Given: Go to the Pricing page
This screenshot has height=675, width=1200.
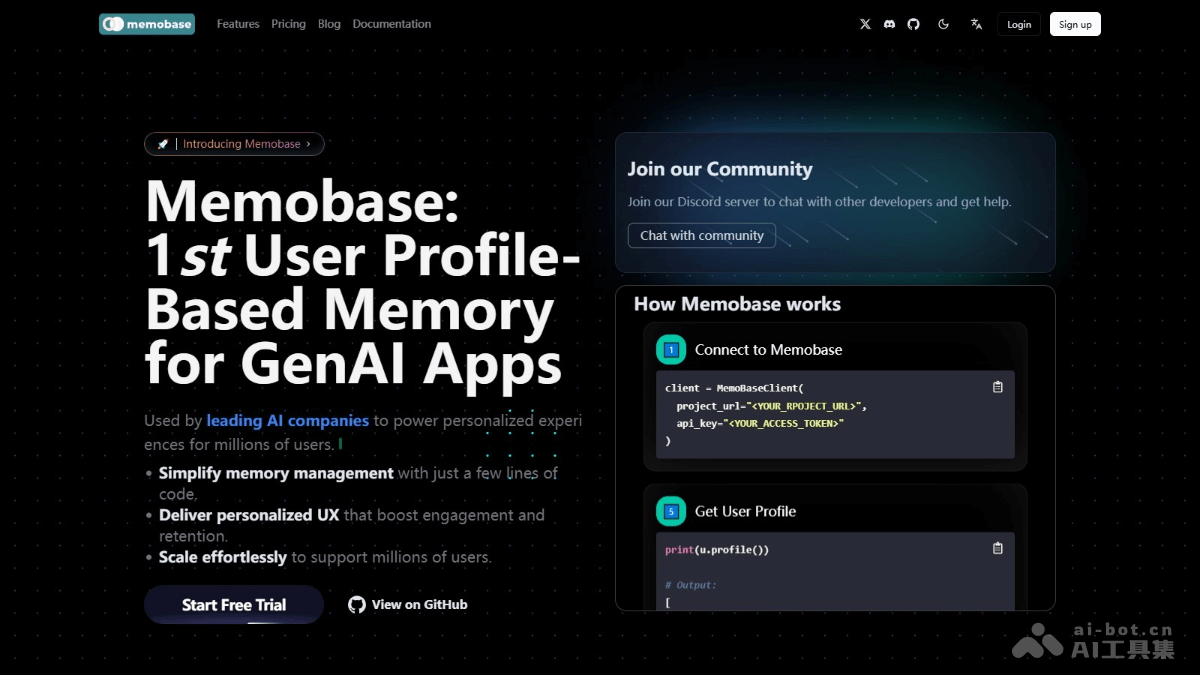Looking at the screenshot, I should [288, 24].
